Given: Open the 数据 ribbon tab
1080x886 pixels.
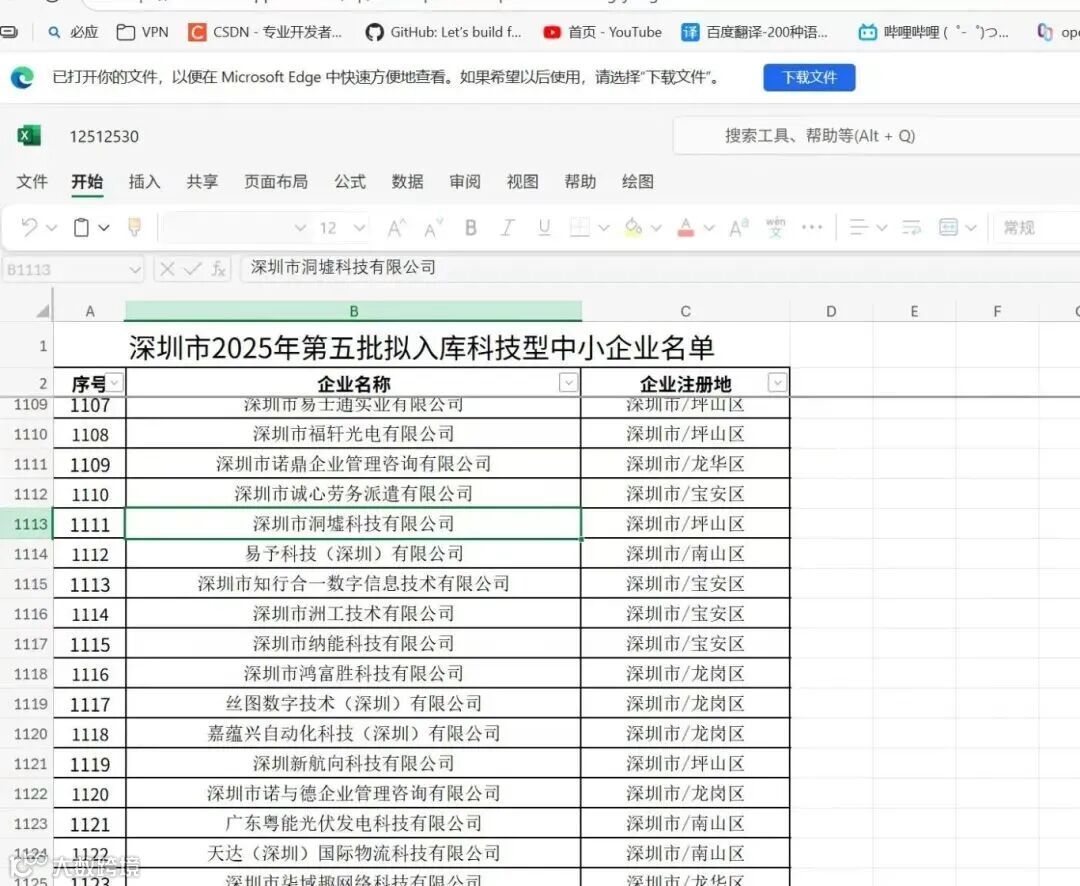Looking at the screenshot, I should tap(407, 181).
